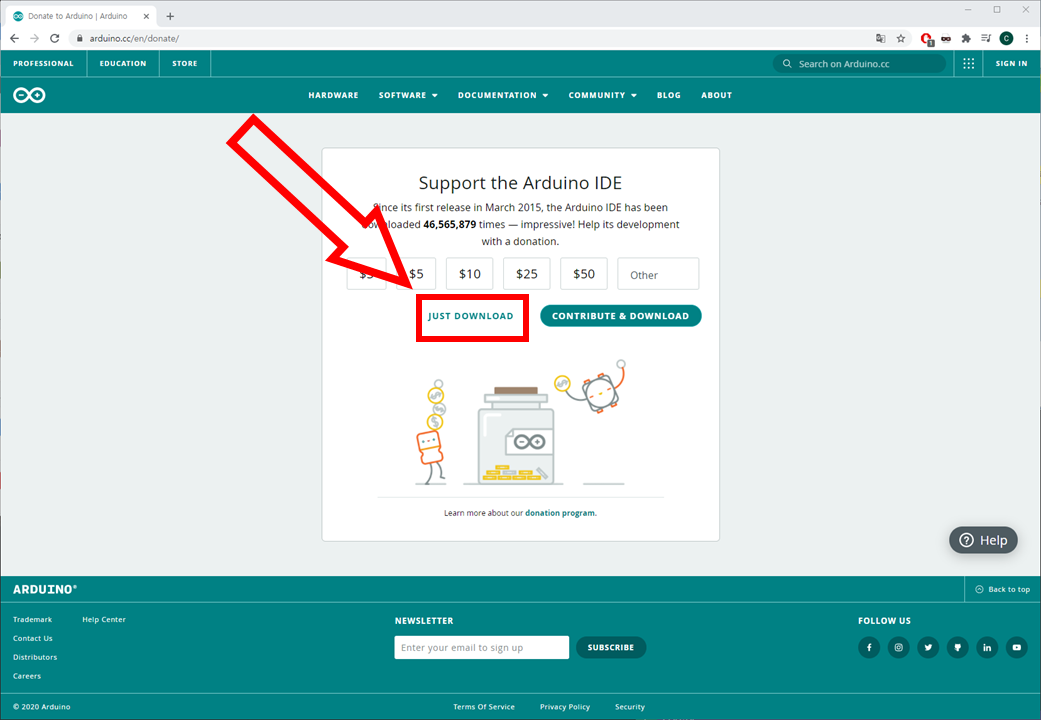The image size is (1041, 720).
Task: Bookmark this page with the star icon
Action: click(x=901, y=39)
